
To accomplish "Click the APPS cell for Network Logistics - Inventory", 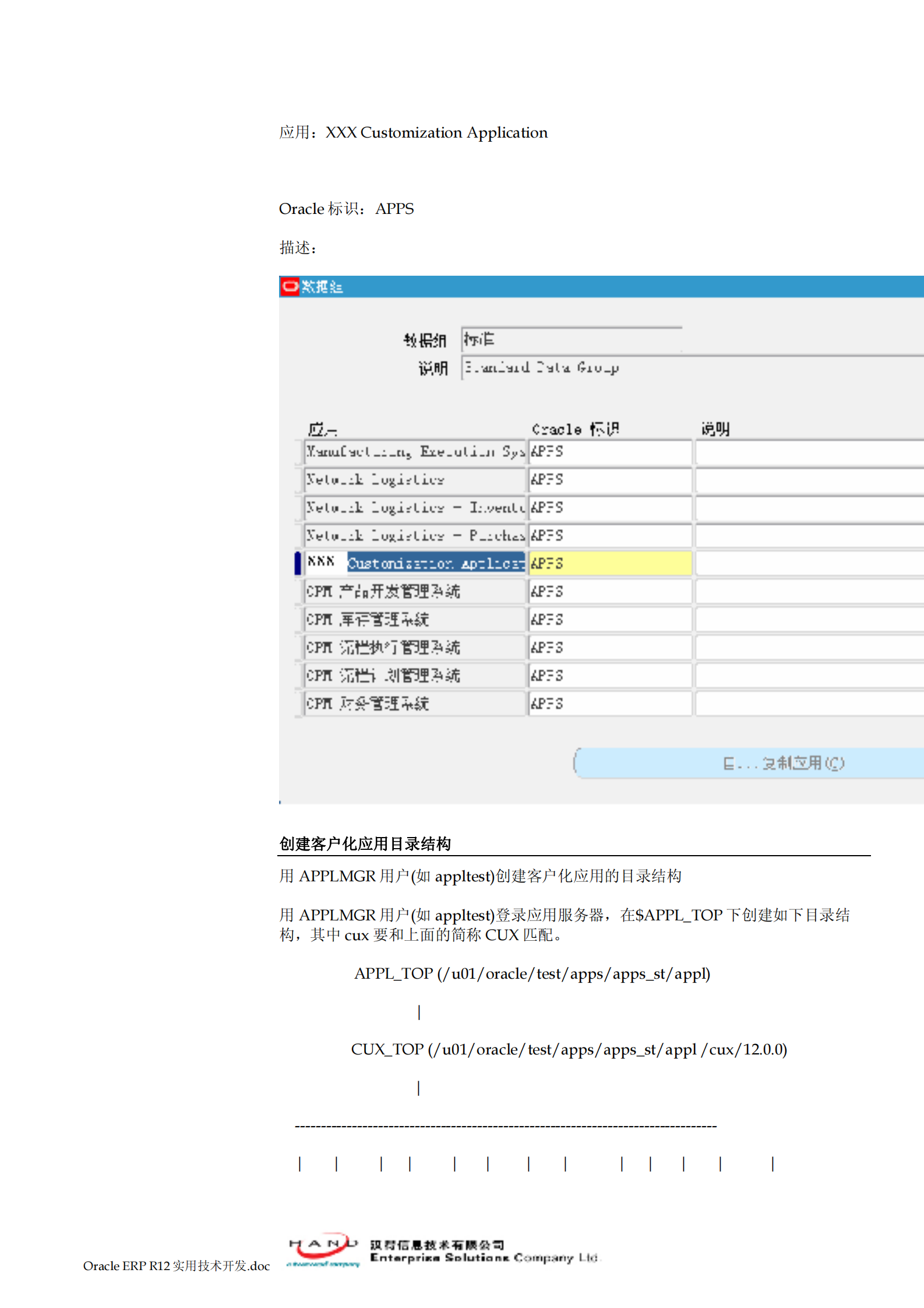I will (x=610, y=508).
